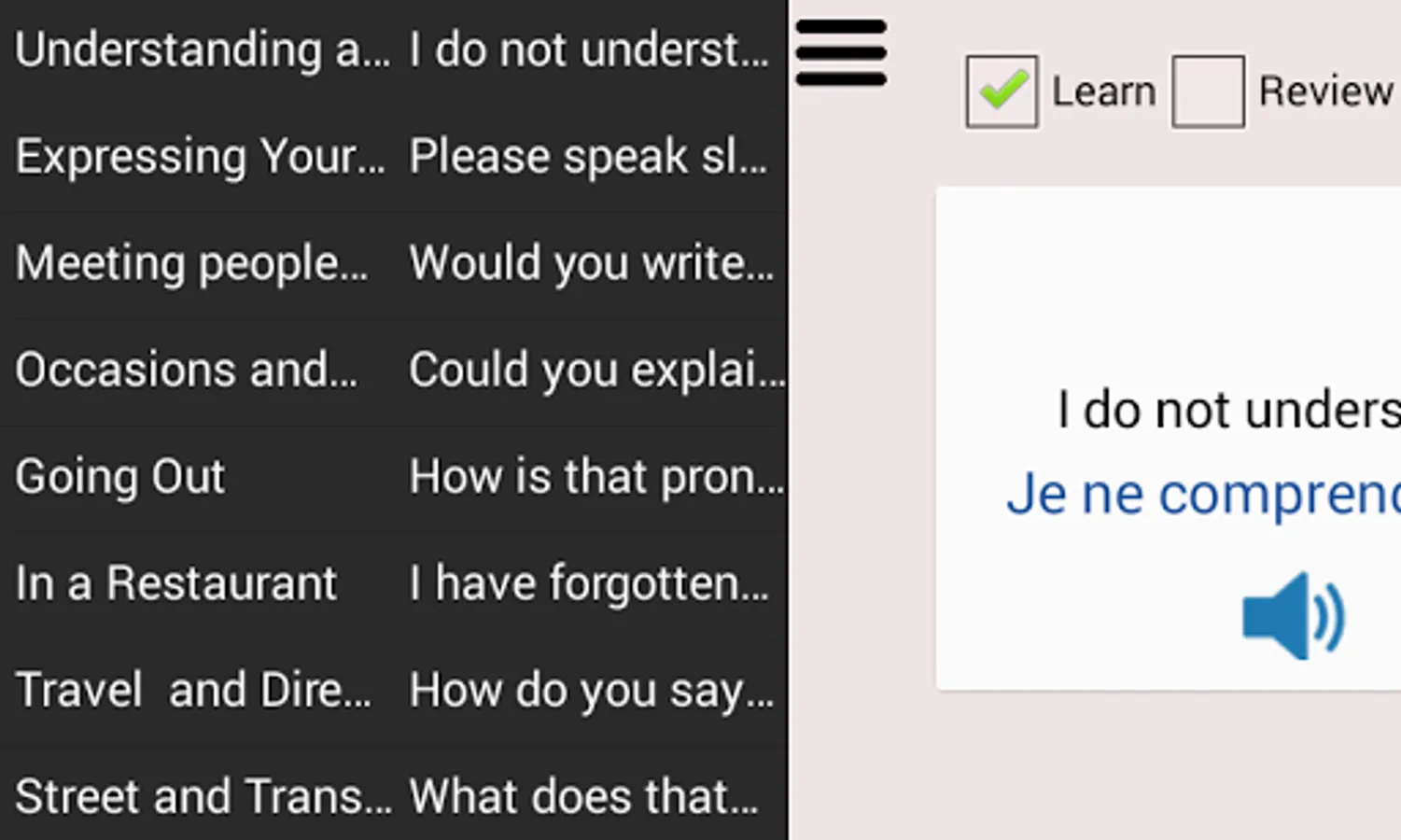Image resolution: width=1401 pixels, height=840 pixels.
Task: Select phrase 'I do not underst...'
Action: point(590,50)
